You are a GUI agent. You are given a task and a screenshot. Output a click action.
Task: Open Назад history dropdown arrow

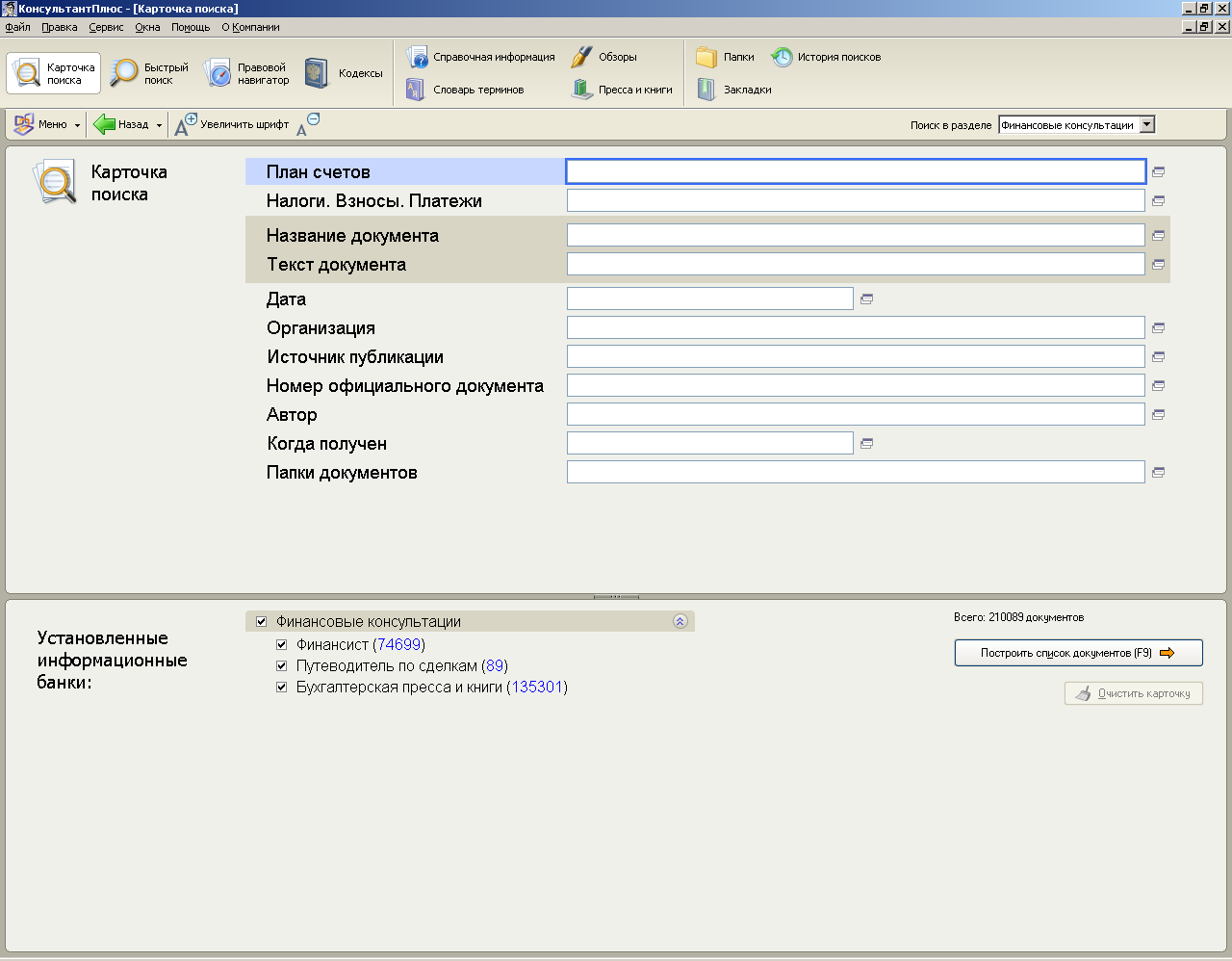tap(159, 125)
